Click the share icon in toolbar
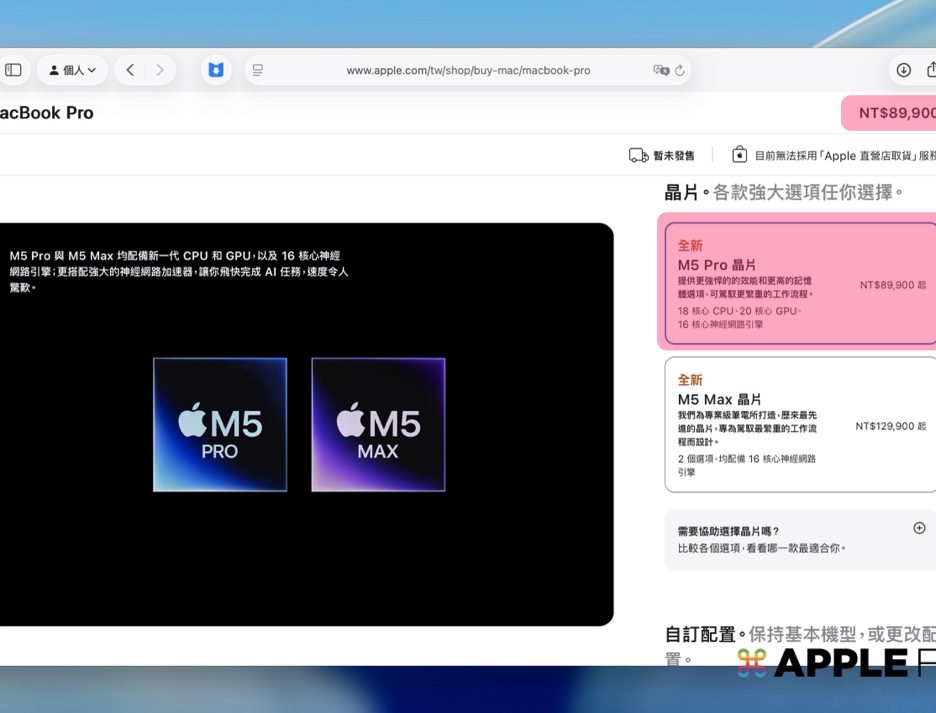This screenshot has height=713, width=936. coord(931,70)
